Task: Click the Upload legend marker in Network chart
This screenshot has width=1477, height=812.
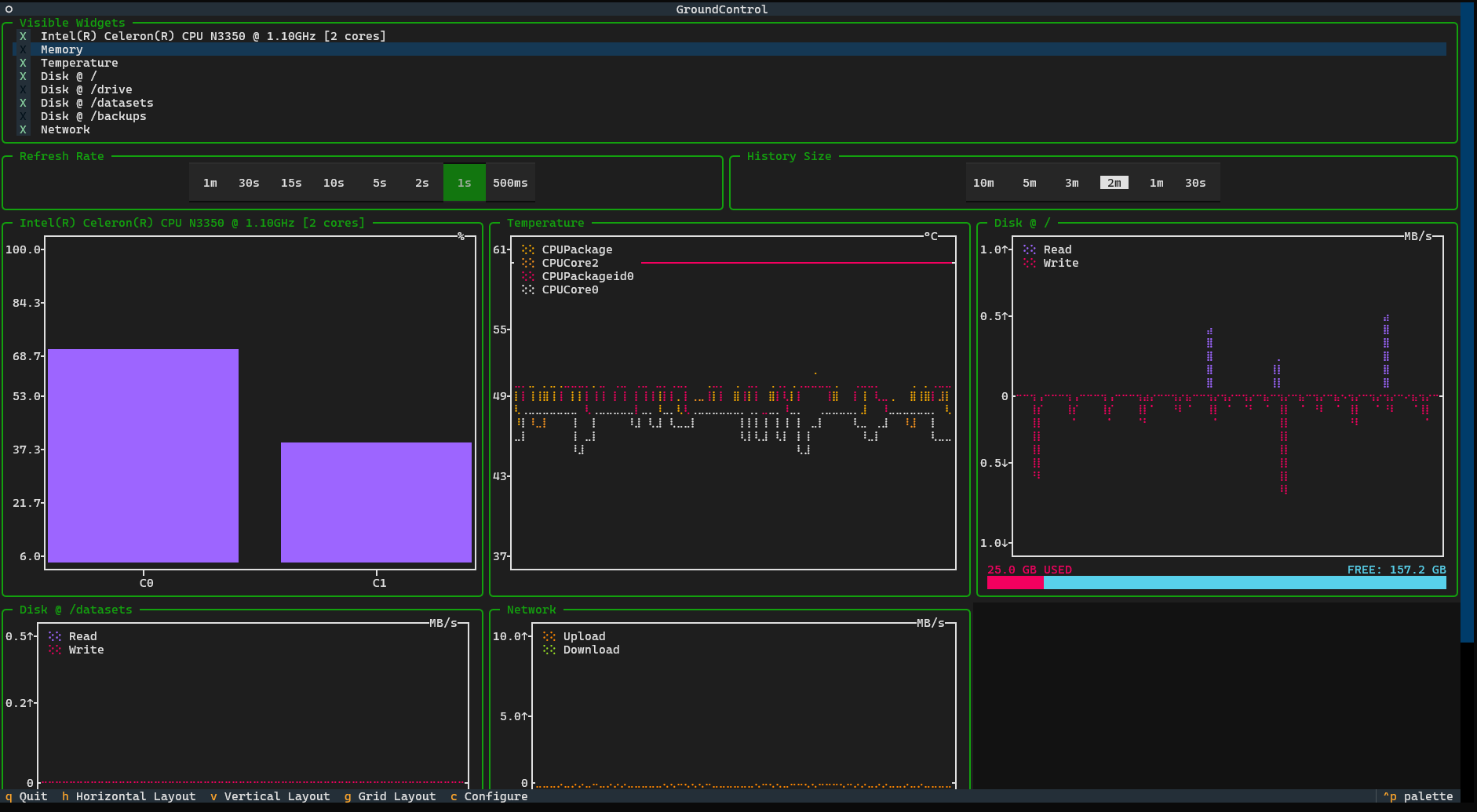Action: click(x=549, y=636)
